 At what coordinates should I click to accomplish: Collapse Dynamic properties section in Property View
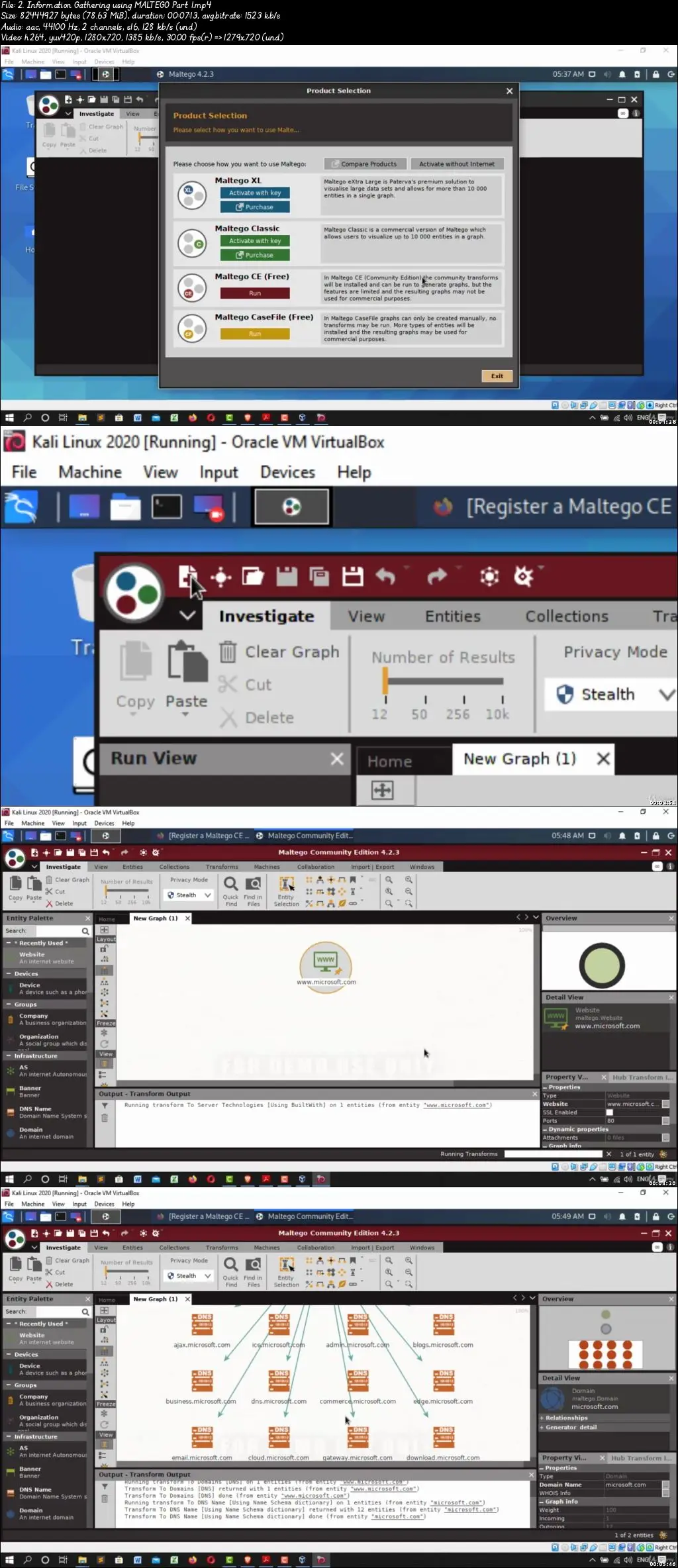click(x=545, y=1130)
